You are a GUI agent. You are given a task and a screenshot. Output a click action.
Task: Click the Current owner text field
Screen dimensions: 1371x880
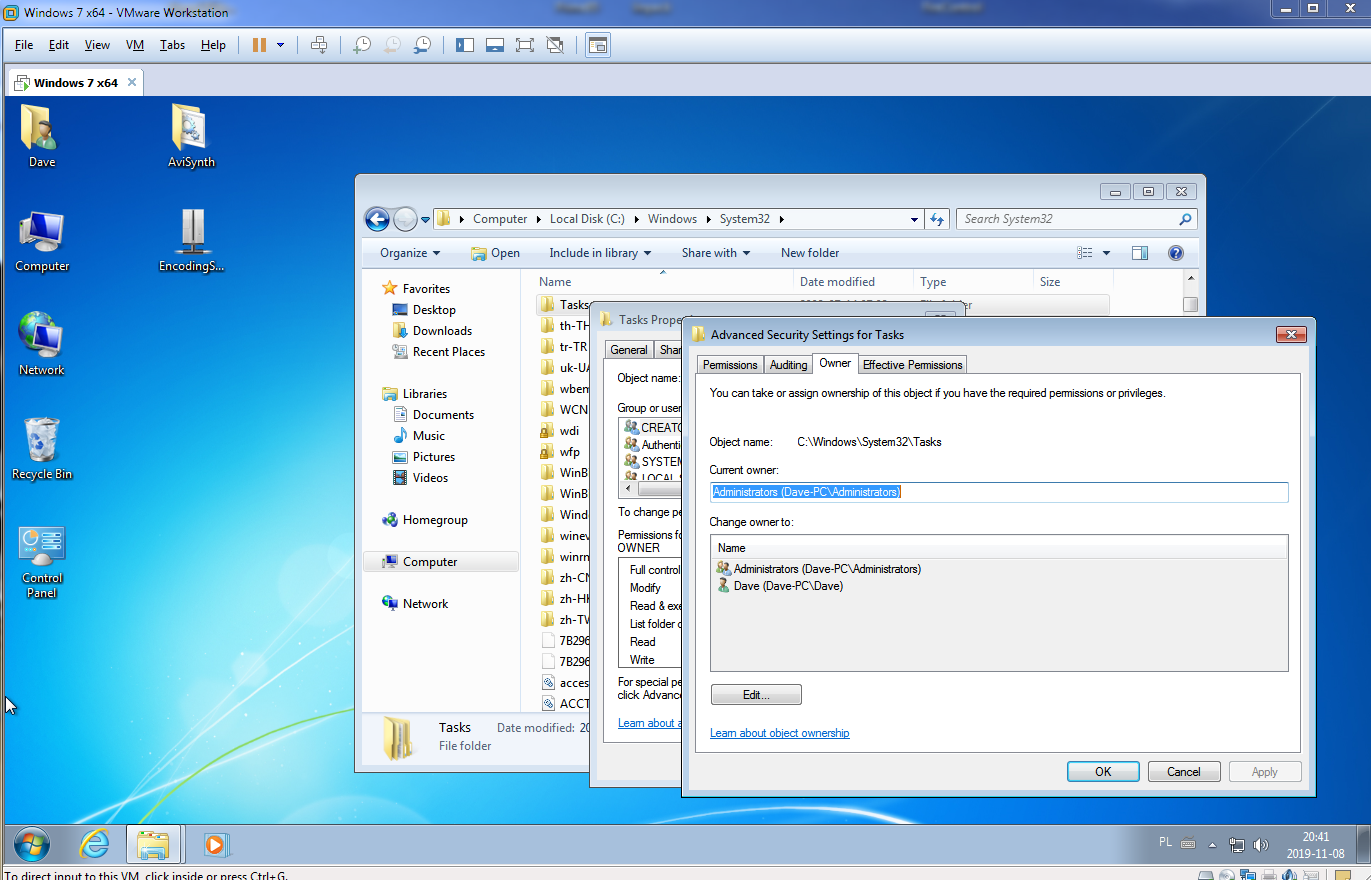click(x=999, y=492)
